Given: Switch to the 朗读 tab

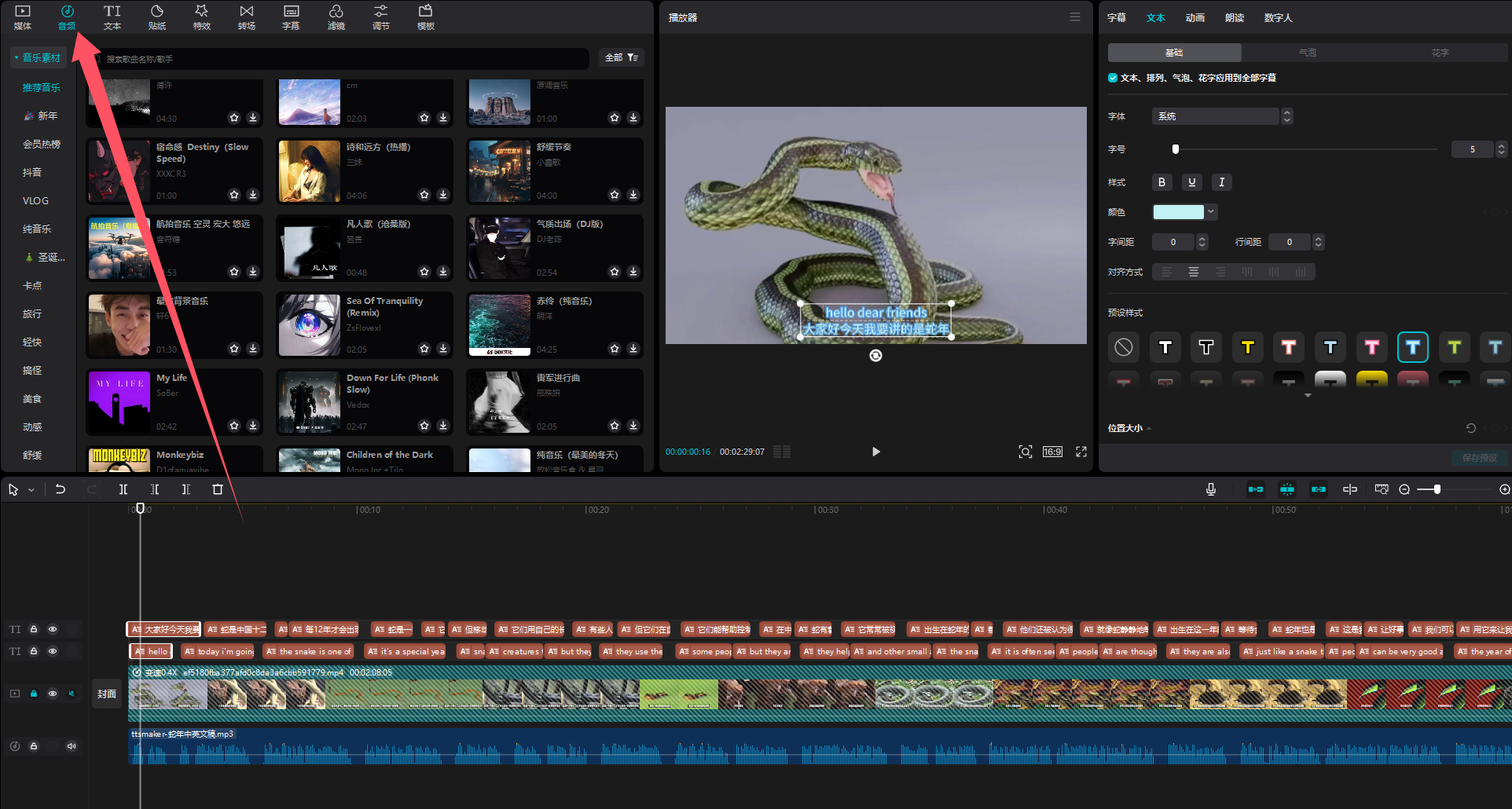Looking at the screenshot, I should point(1235,18).
